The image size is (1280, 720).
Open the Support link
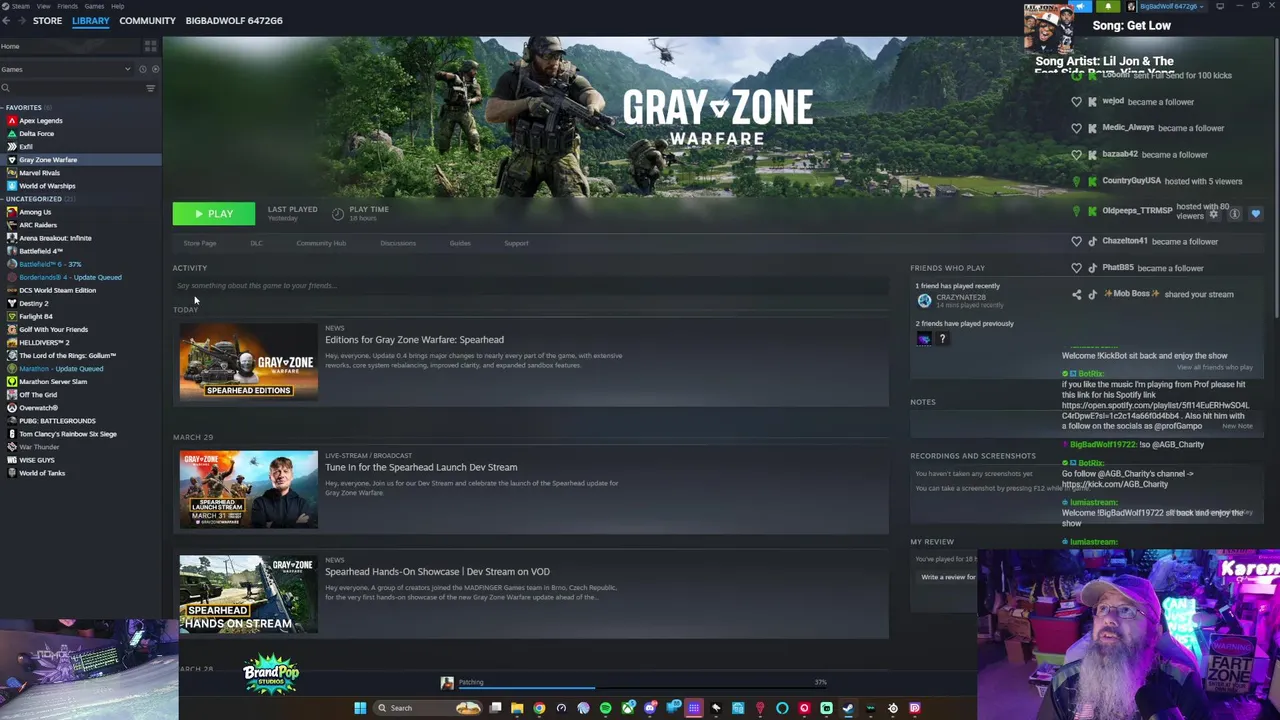tap(516, 243)
